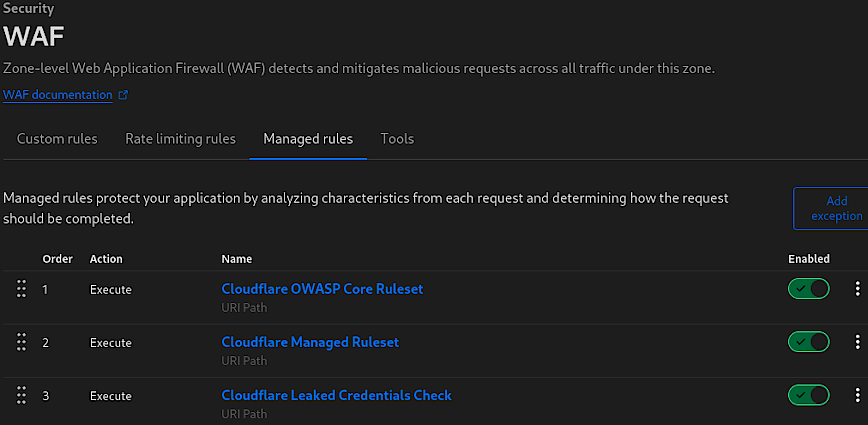The width and height of the screenshot is (868, 425).
Task: Open the Tools tab
Action: pos(397,138)
